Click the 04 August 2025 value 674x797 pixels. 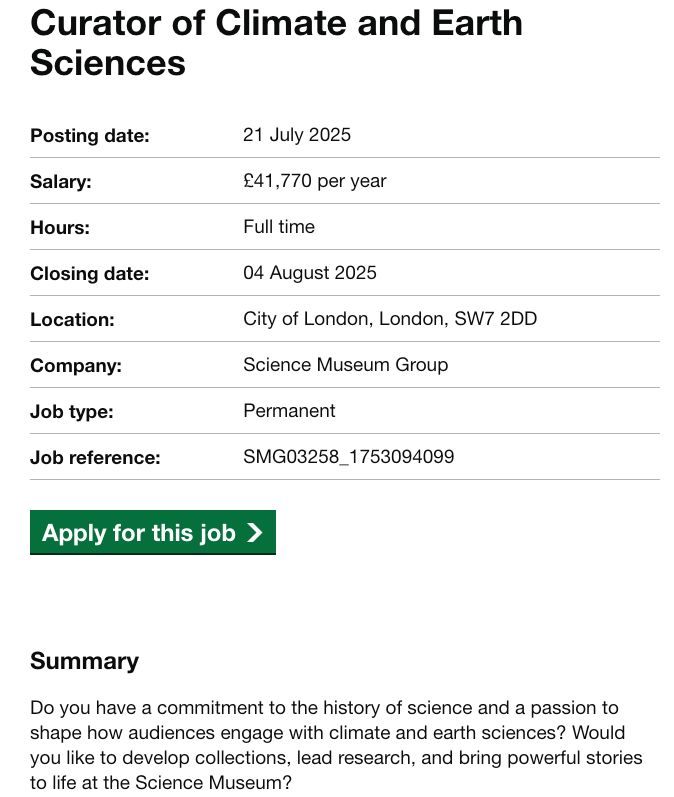tap(310, 273)
